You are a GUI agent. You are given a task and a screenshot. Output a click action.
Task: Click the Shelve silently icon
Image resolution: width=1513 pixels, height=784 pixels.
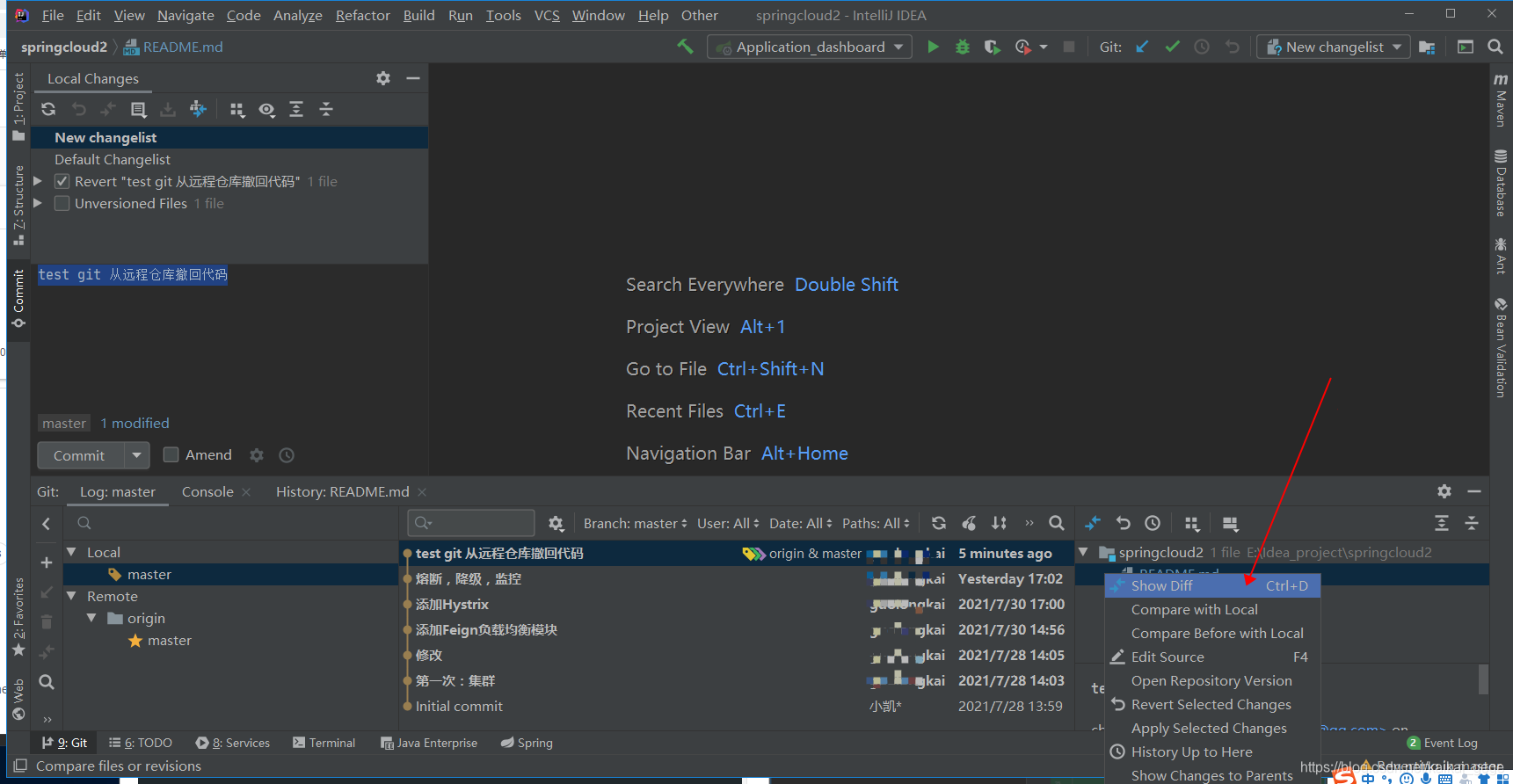[x=168, y=109]
